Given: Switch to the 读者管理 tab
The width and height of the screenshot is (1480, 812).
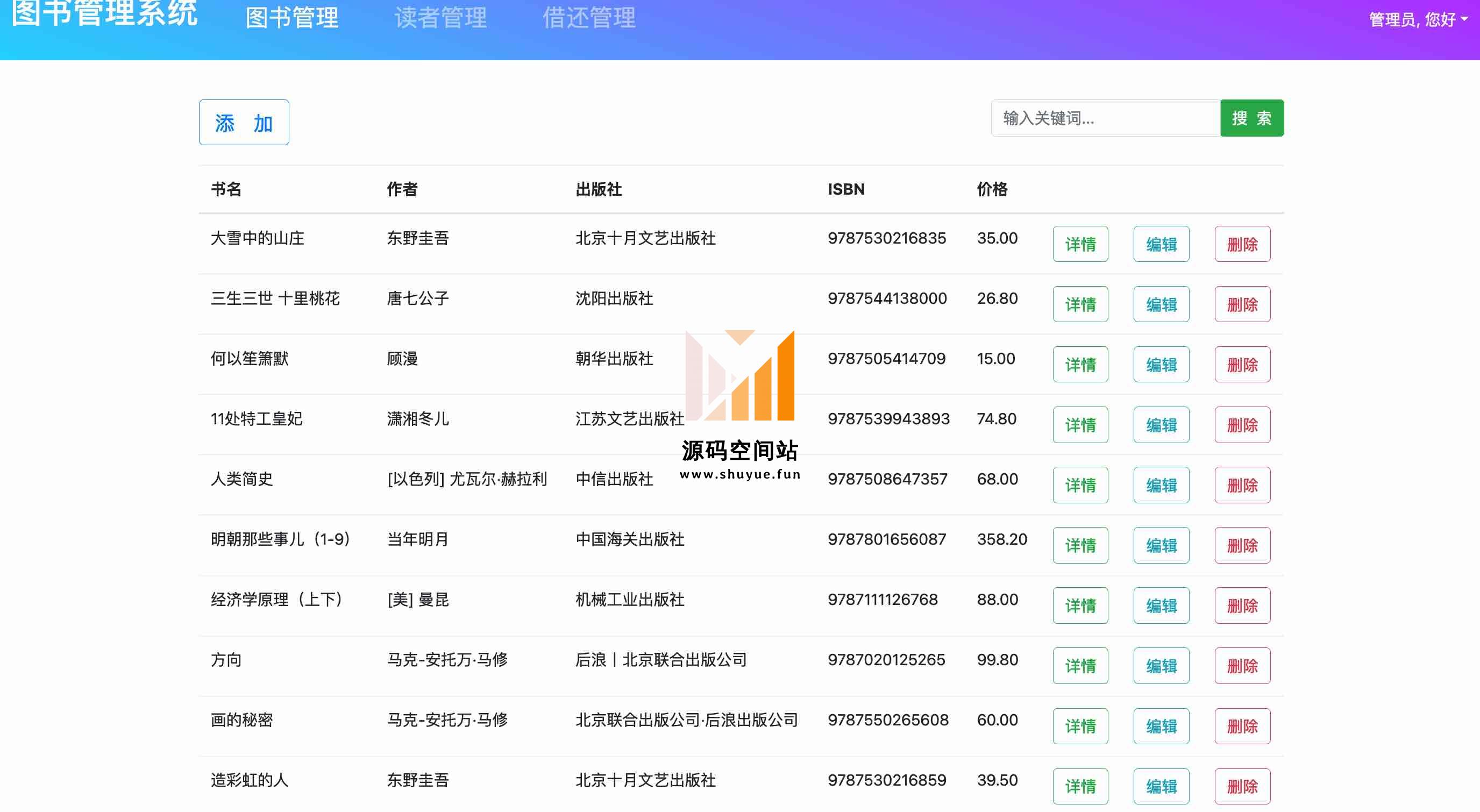Looking at the screenshot, I should [x=440, y=18].
